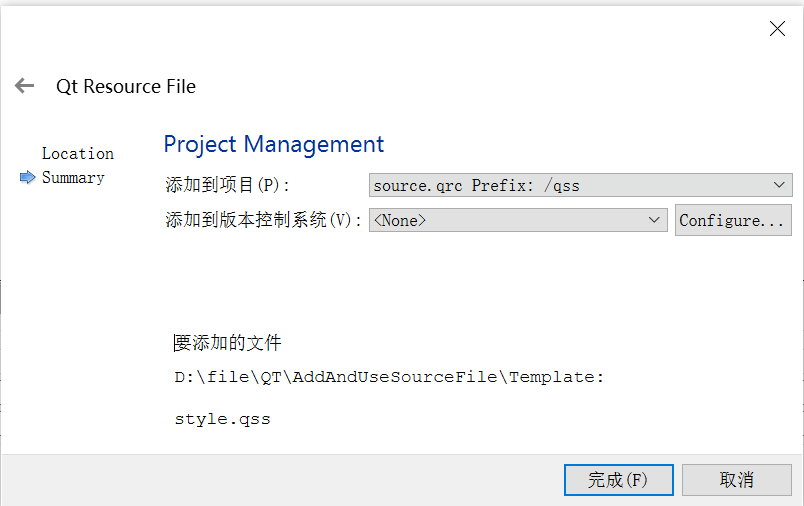This screenshot has width=804, height=506.
Task: Click the Qt Resource File title text
Action: (x=126, y=86)
